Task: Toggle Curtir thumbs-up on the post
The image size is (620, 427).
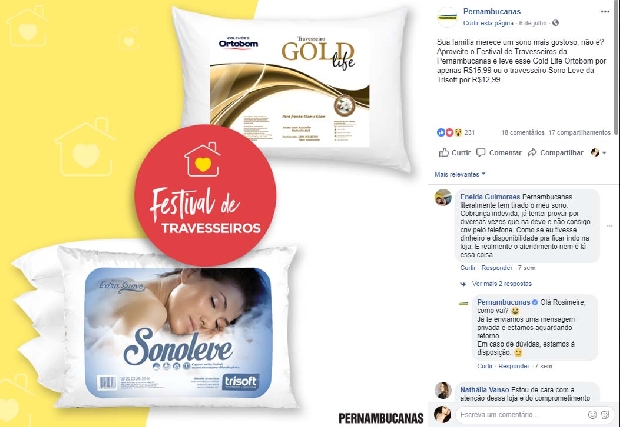Action: click(x=455, y=153)
